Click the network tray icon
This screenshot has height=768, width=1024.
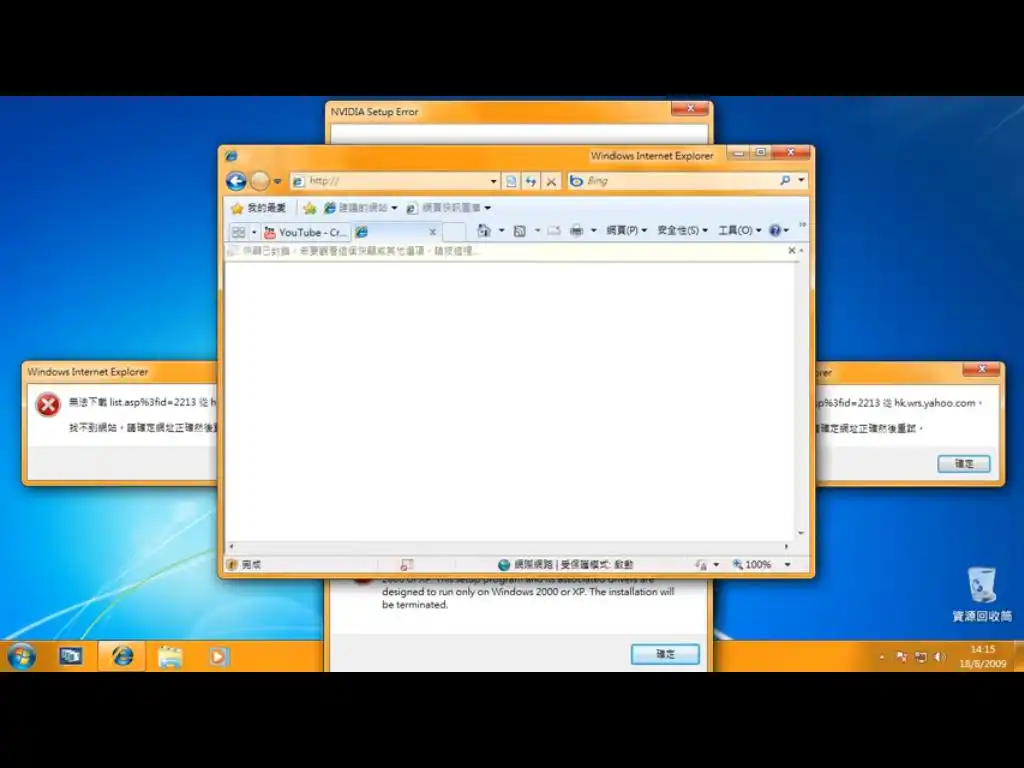coord(921,657)
